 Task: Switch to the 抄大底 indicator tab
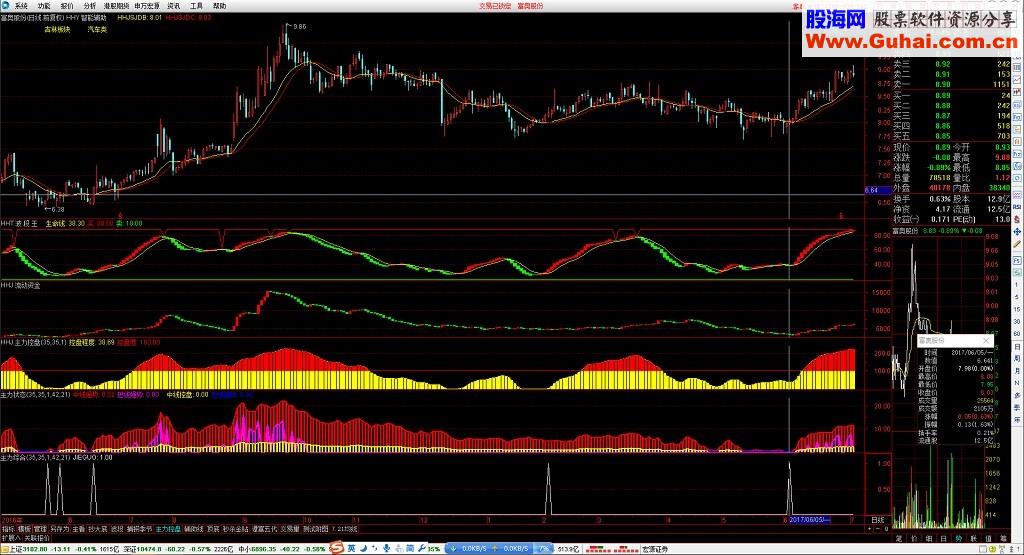pos(97,529)
